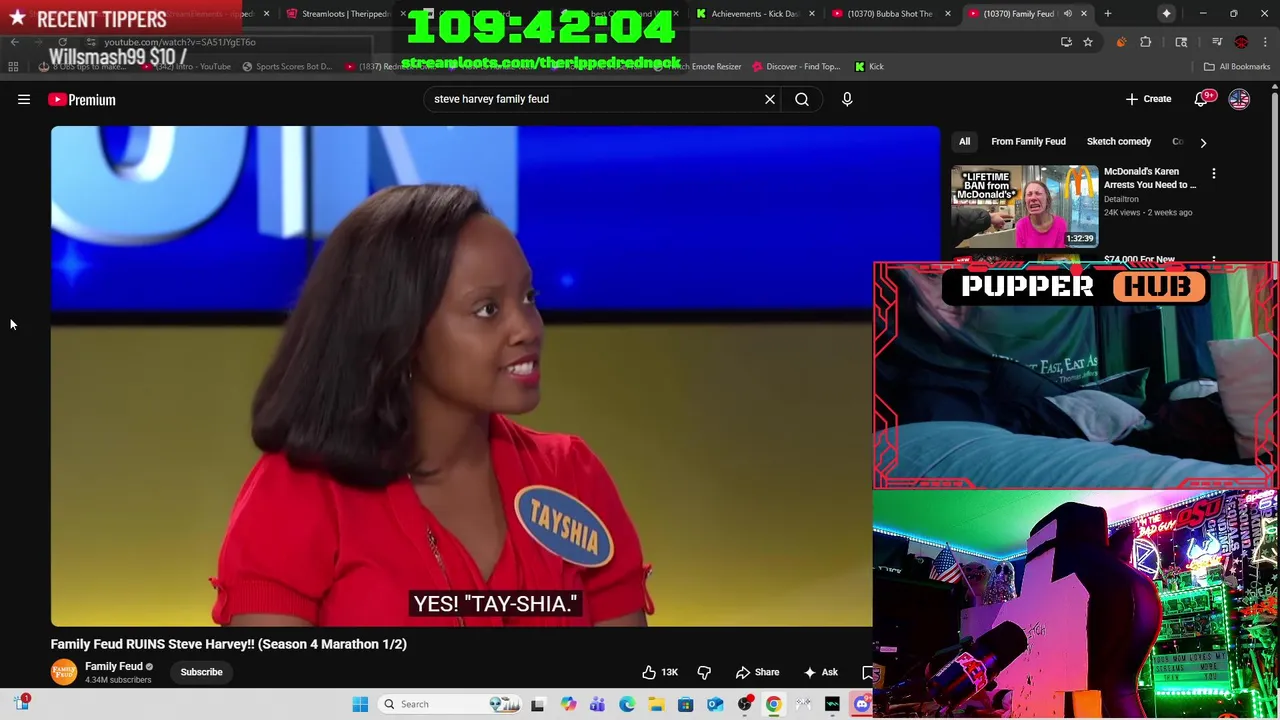The image size is (1280, 720).
Task: Mute the Family Feud tab audio icon
Action: click(1068, 14)
